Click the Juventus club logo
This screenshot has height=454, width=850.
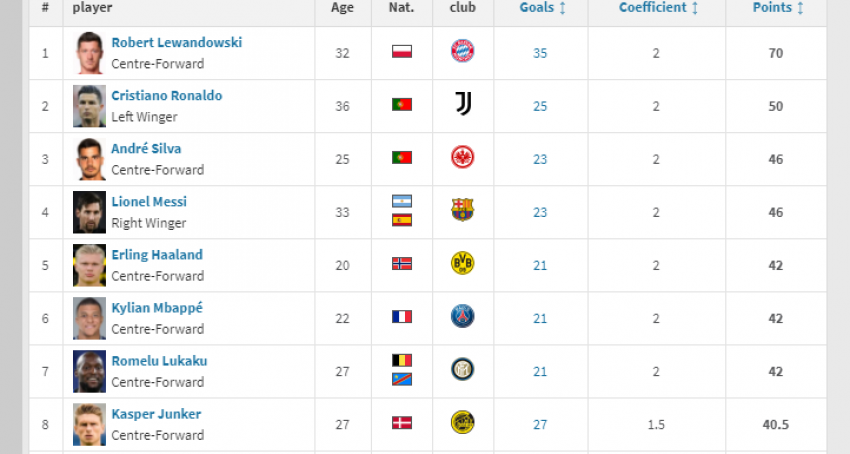462,105
